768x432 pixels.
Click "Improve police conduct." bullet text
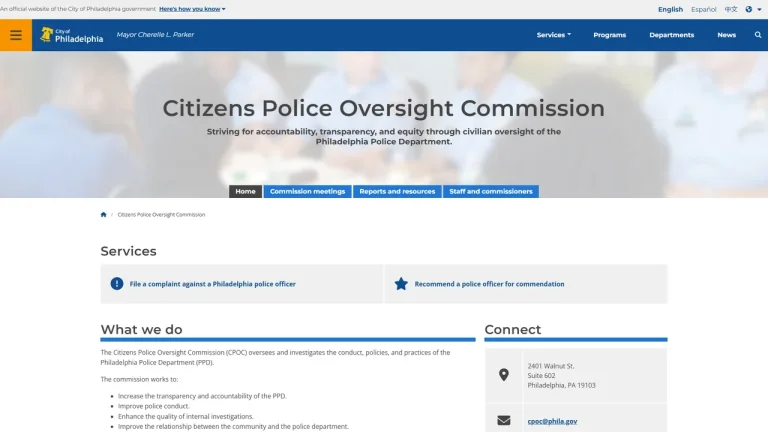point(153,406)
